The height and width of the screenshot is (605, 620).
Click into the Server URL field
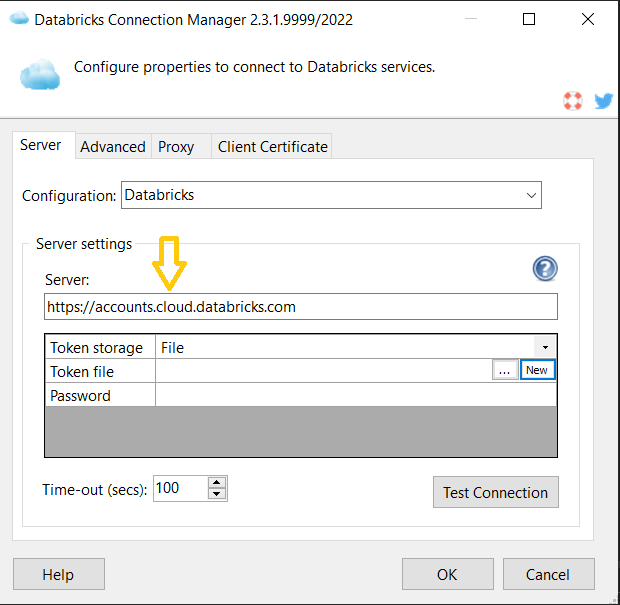coord(300,307)
